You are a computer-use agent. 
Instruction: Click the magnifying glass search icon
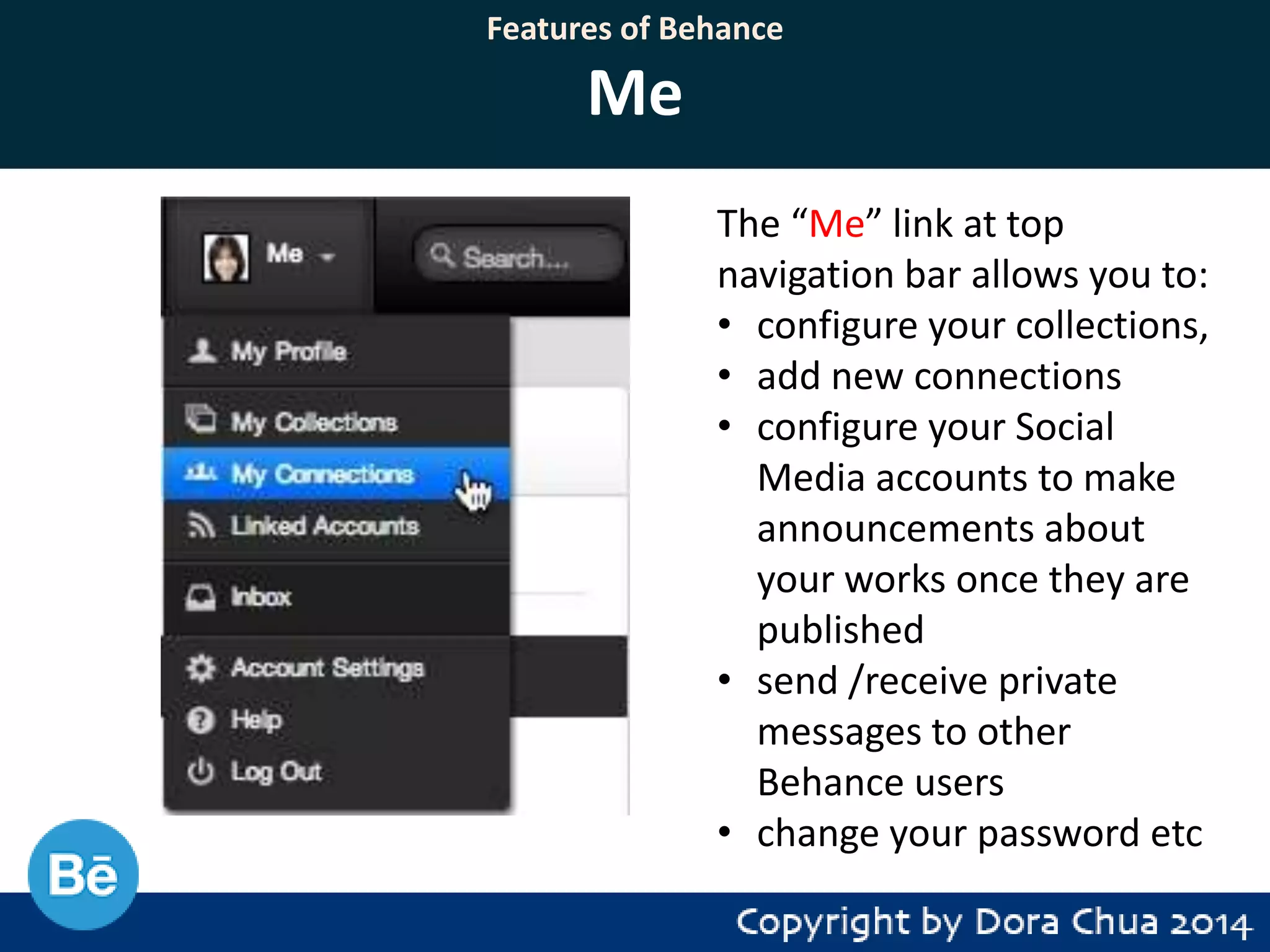[x=442, y=255]
